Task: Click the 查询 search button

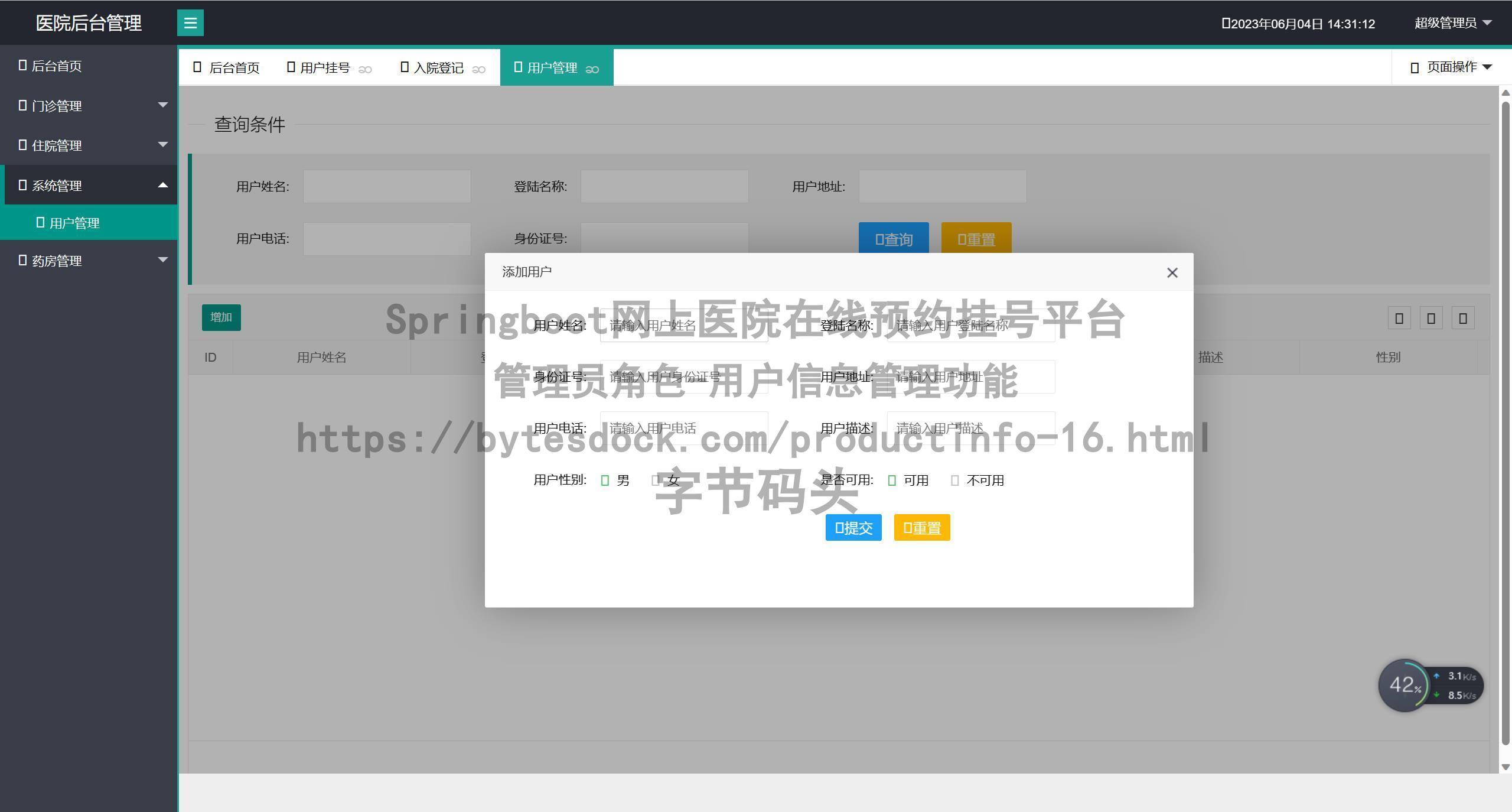Action: point(894,239)
